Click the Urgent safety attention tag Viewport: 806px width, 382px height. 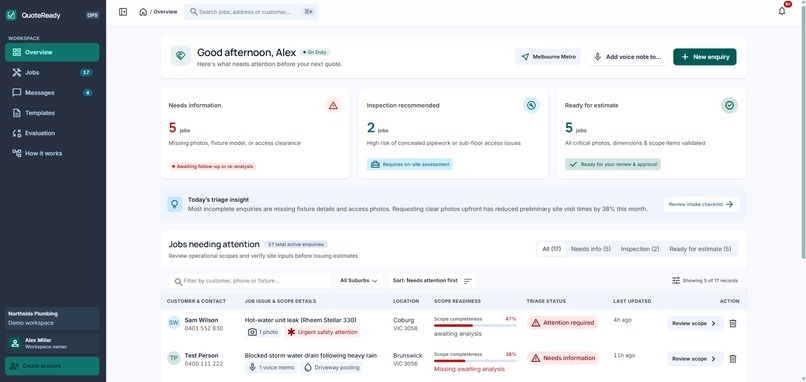click(322, 332)
